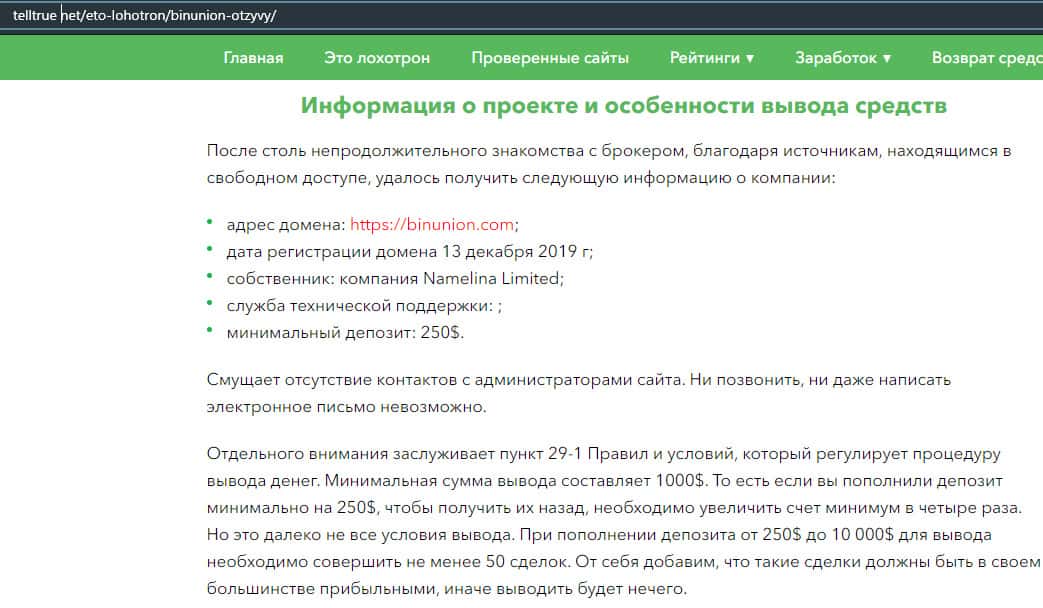Expand the Рейтинги dropdown menu
The width and height of the screenshot is (1043, 608).
tap(712, 58)
